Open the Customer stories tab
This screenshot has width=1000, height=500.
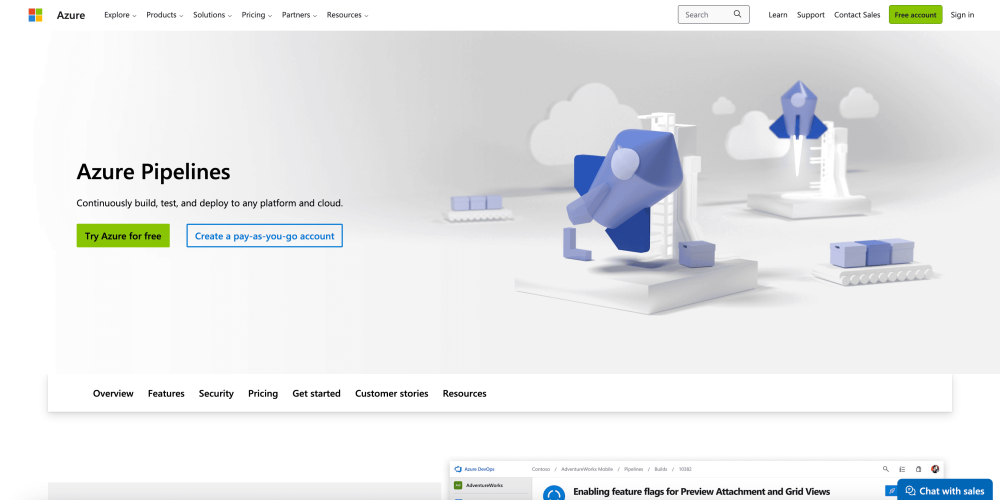[x=392, y=393]
